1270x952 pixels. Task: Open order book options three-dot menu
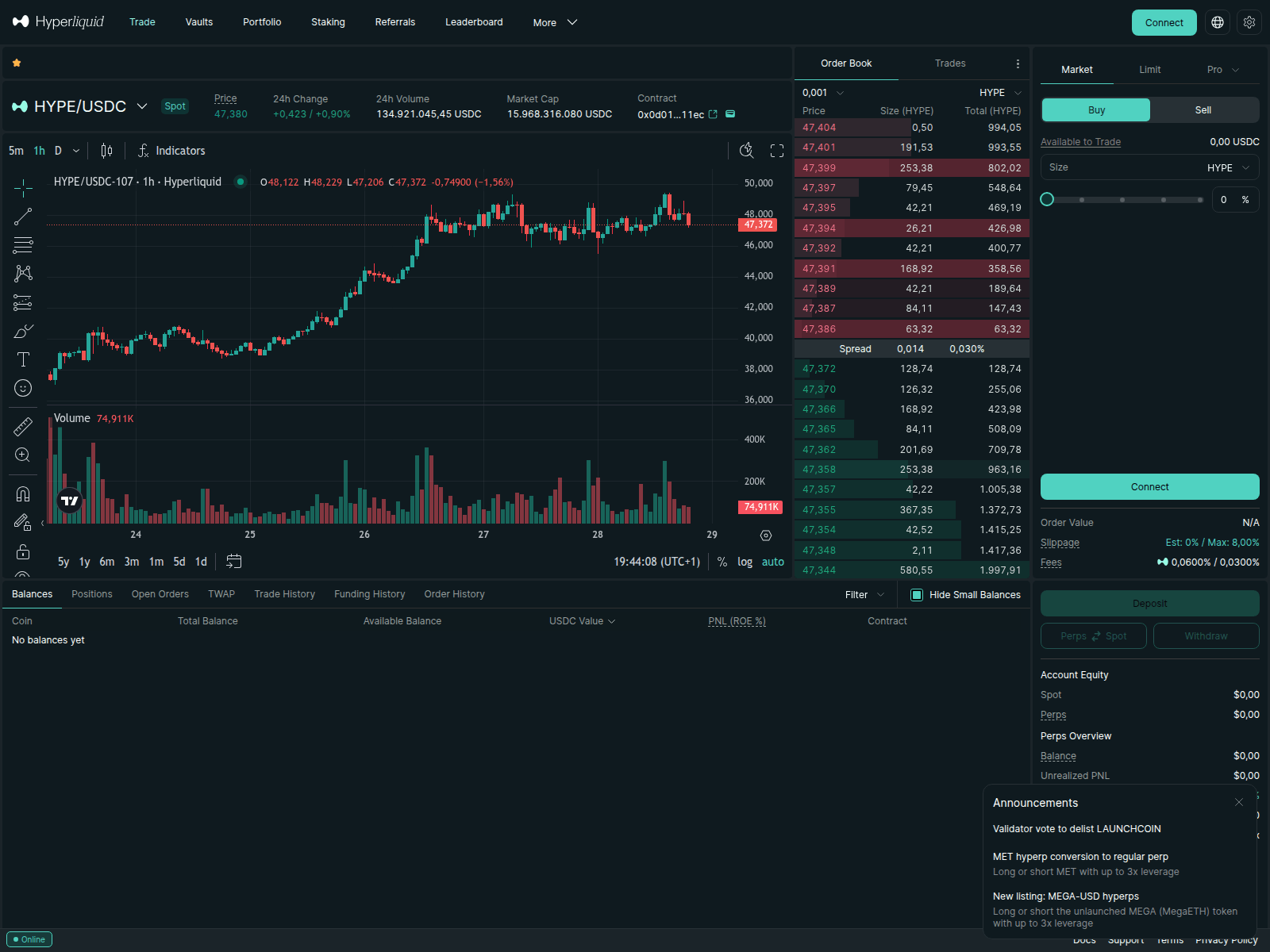[x=1018, y=63]
